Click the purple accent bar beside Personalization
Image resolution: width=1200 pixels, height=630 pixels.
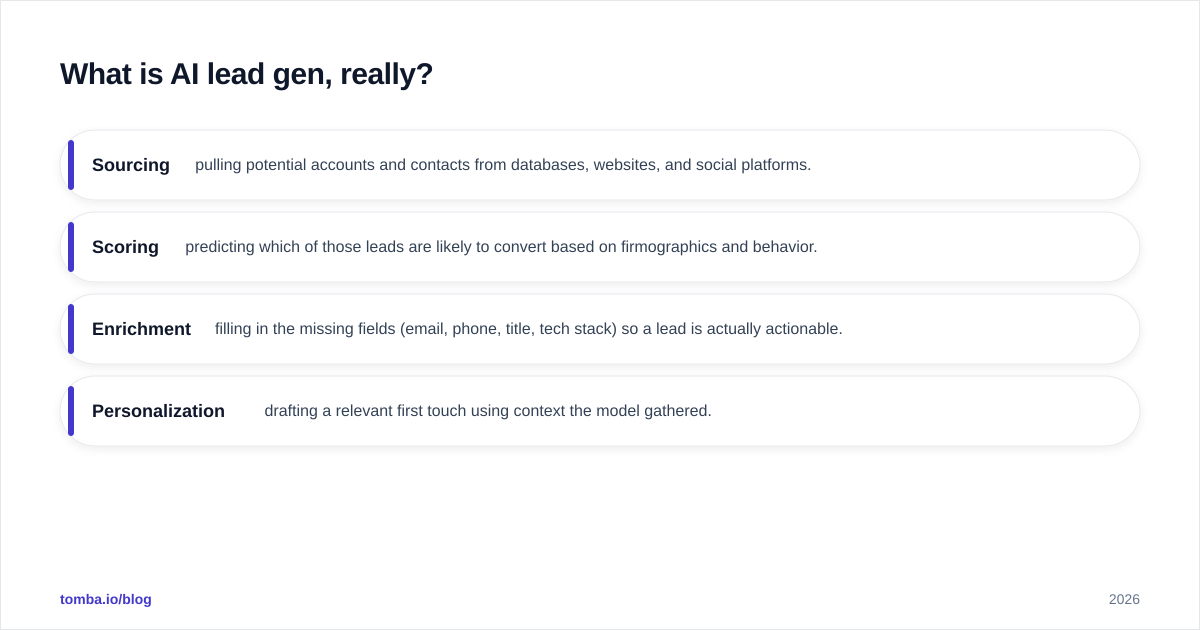click(x=71, y=411)
